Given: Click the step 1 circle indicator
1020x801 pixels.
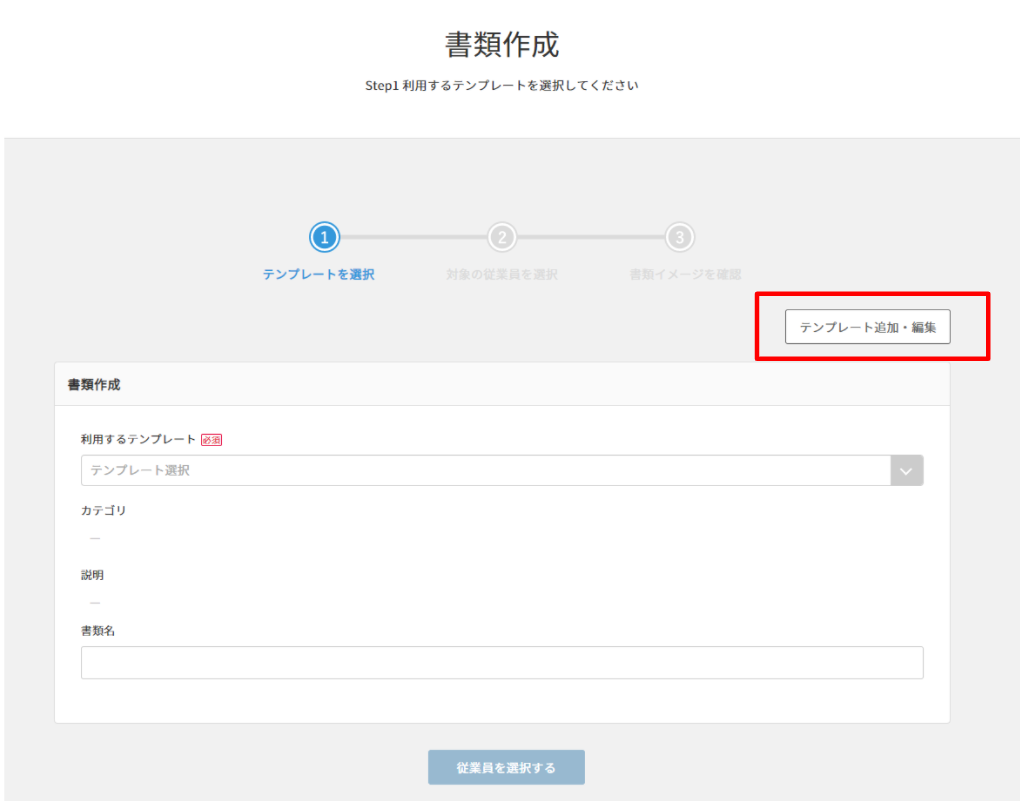Looking at the screenshot, I should pyautogui.click(x=325, y=237).
